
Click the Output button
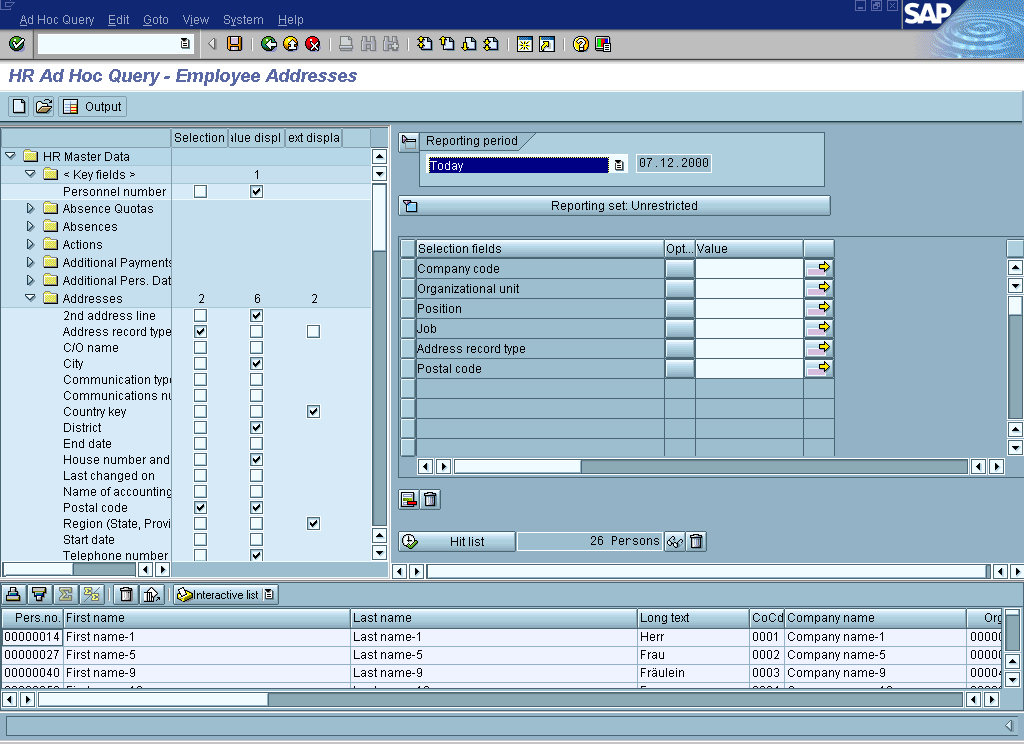pyautogui.click(x=92, y=106)
